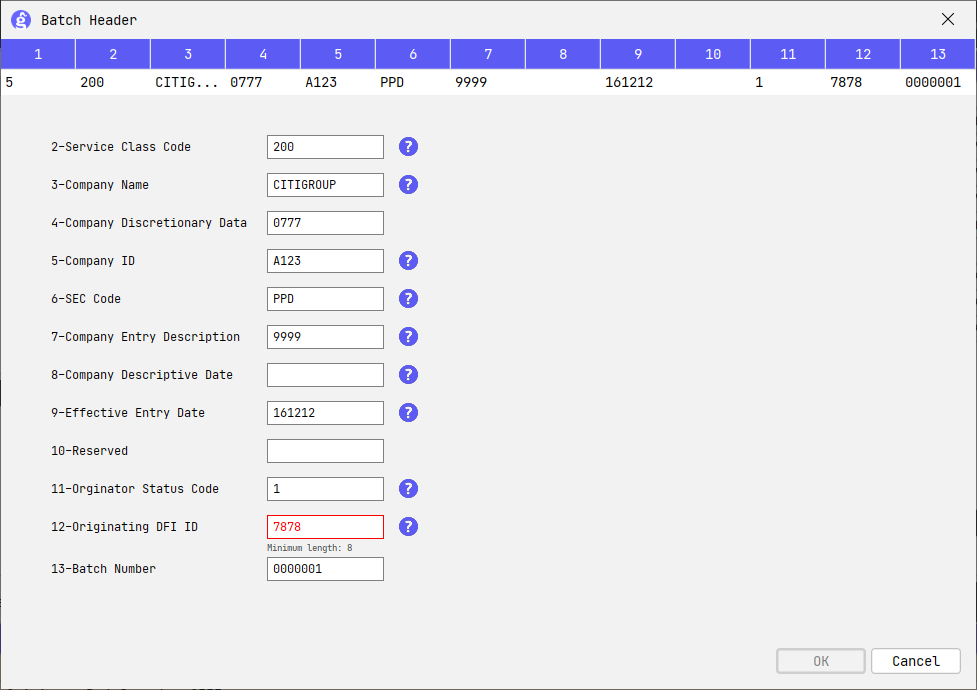Open help for SEC Code field
The height and width of the screenshot is (690, 977).
point(408,298)
